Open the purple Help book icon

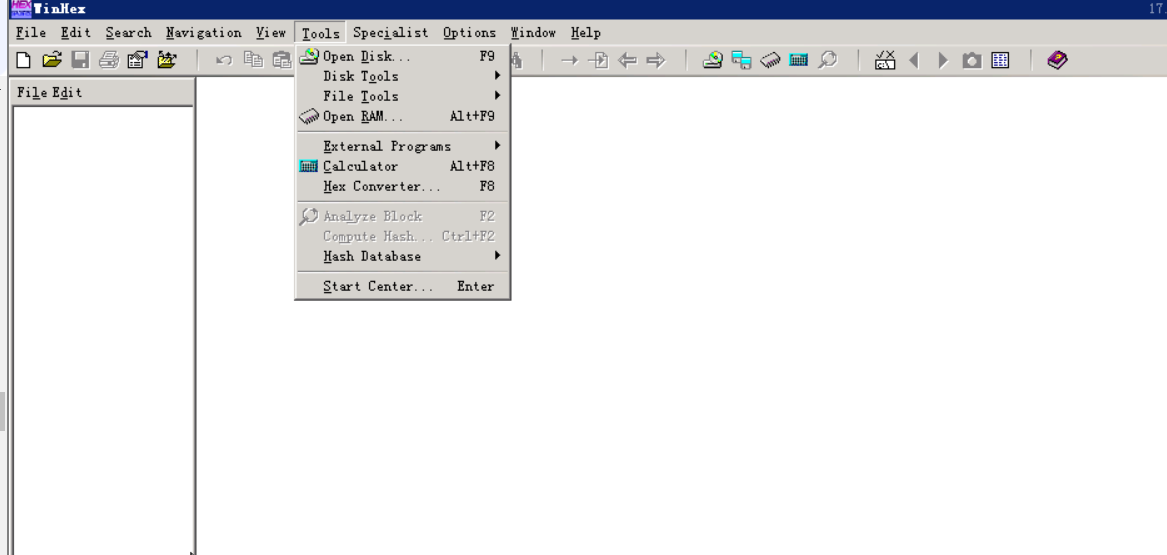(1058, 60)
